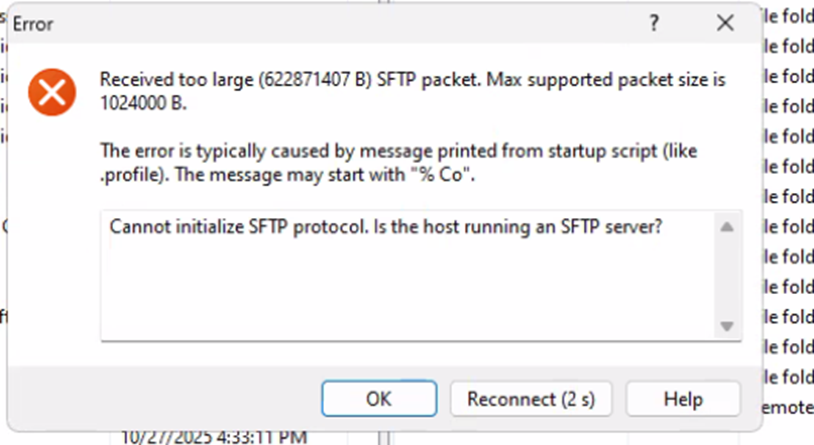Click the partially hidden "emote" text behind the dialog
This screenshot has height=445, width=814.
(788, 408)
